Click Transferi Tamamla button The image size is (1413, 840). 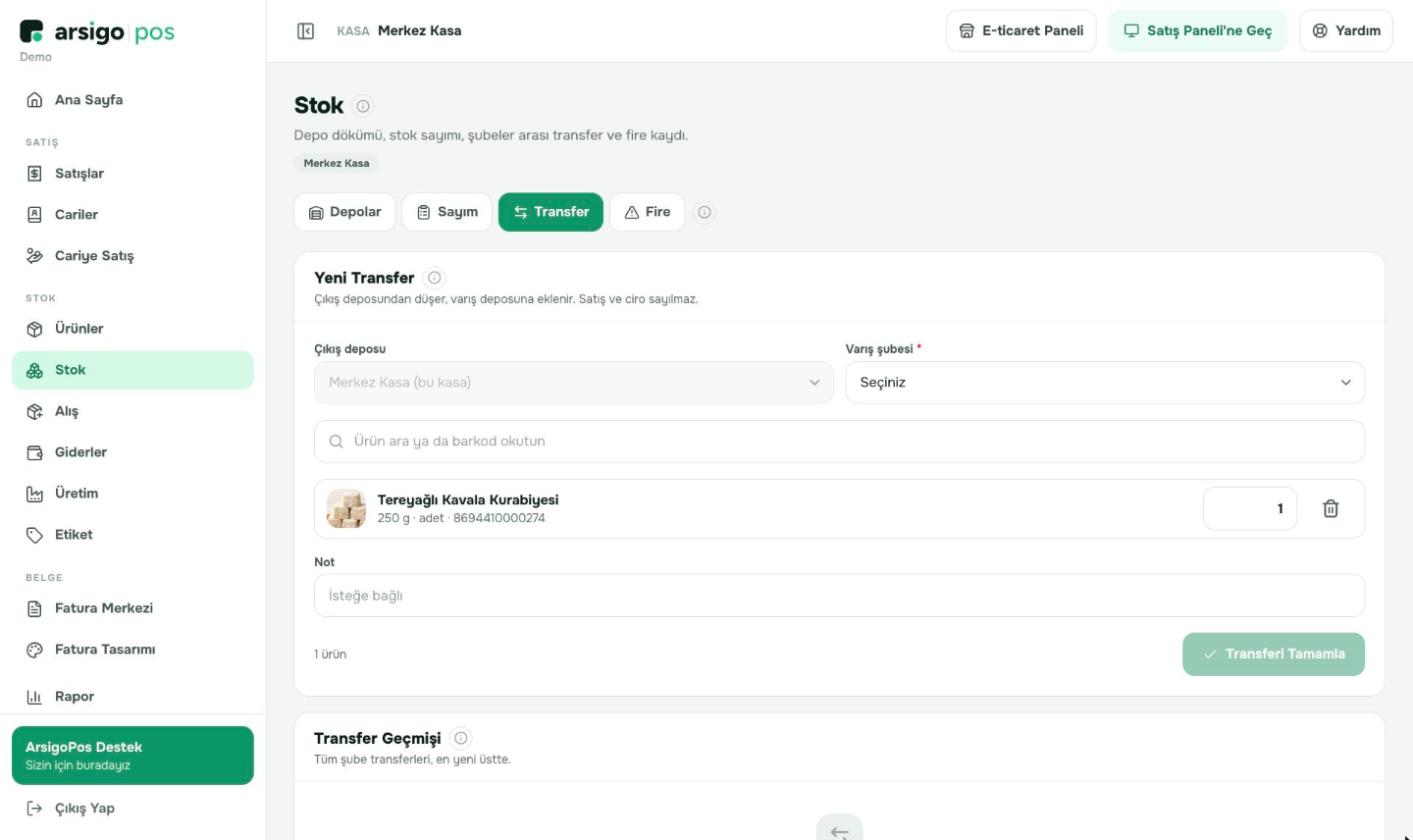1273,654
